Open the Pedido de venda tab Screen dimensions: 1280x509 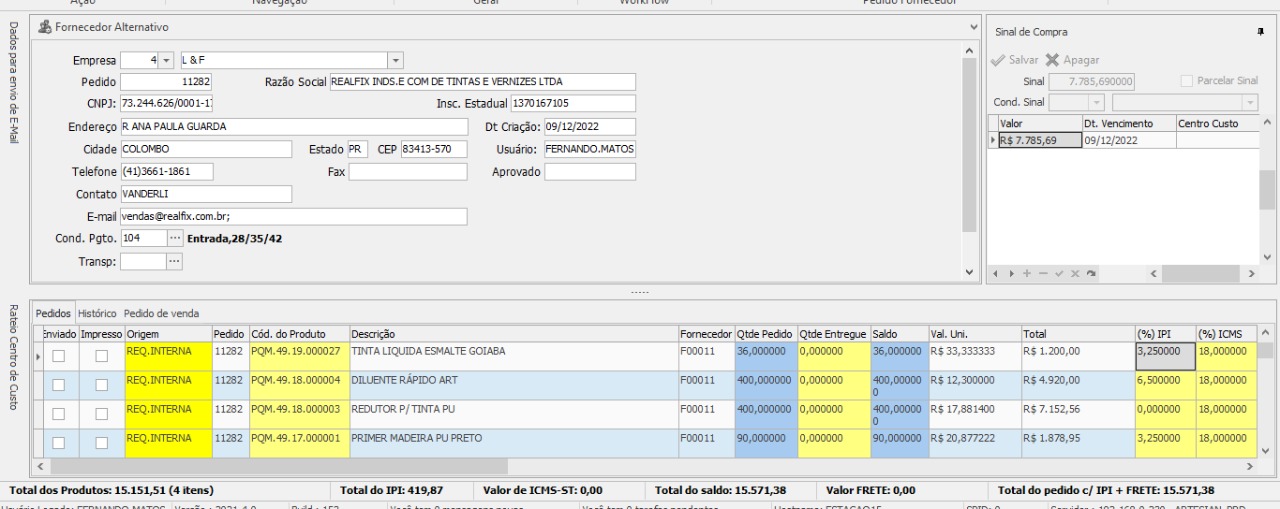point(161,313)
